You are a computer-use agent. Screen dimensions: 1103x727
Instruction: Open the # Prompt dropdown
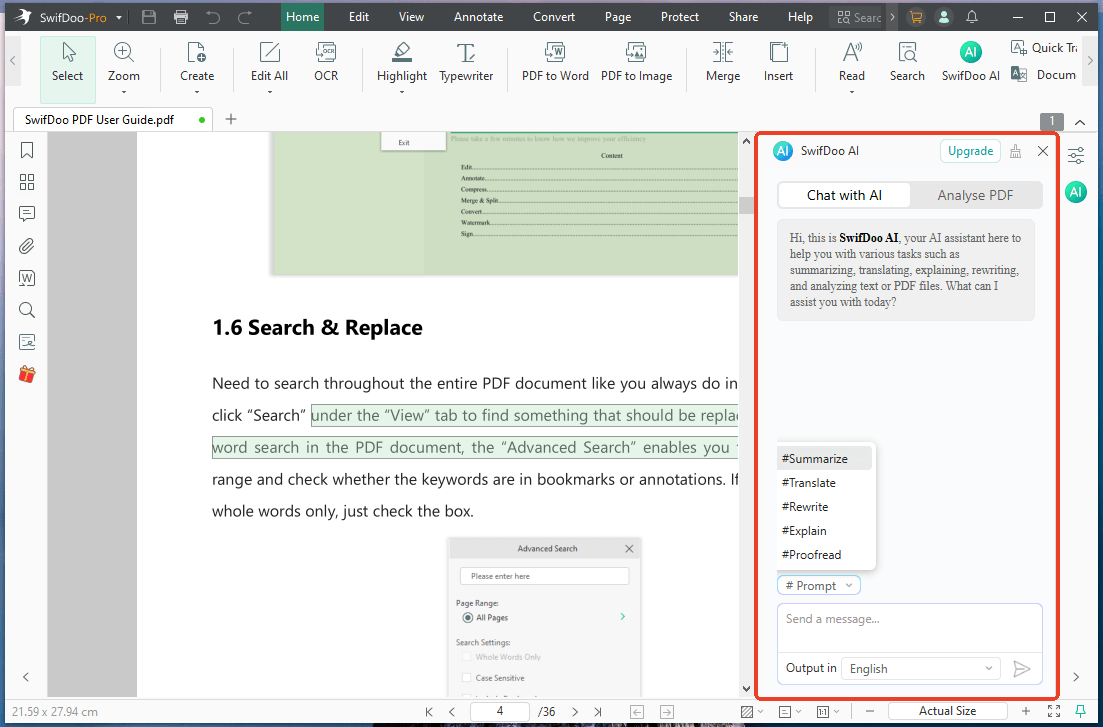pos(818,585)
